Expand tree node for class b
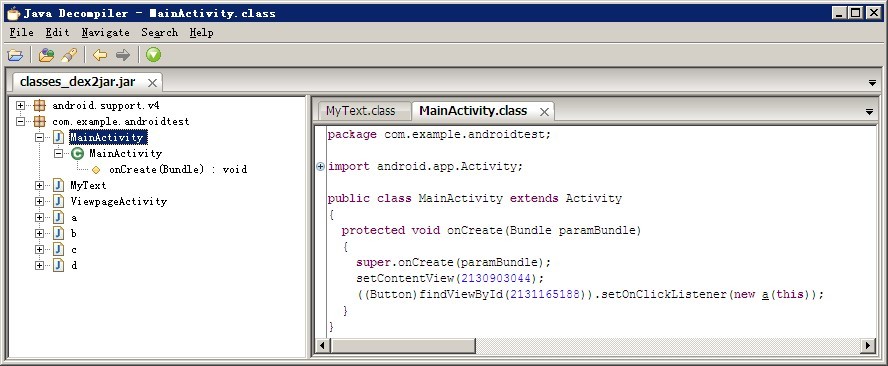888x366 pixels. click(39, 233)
